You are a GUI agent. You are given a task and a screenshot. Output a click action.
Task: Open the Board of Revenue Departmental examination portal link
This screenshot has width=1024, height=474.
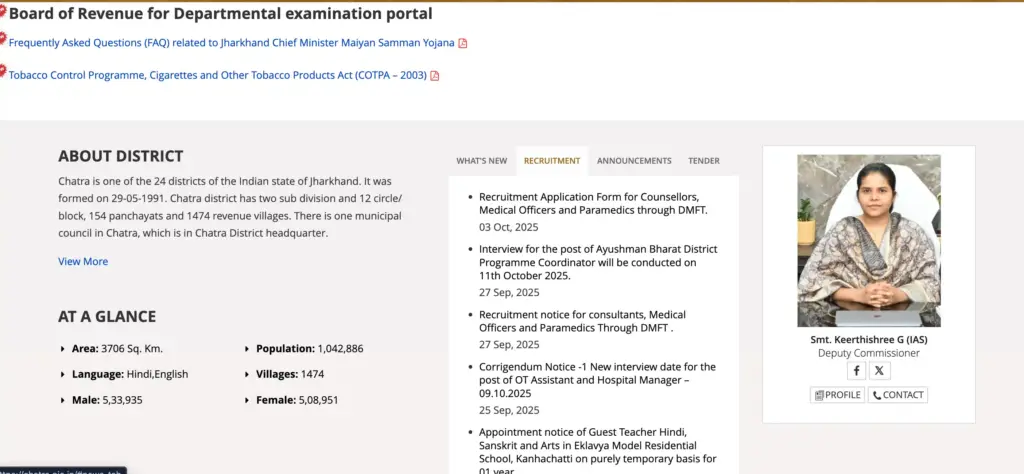pos(221,14)
